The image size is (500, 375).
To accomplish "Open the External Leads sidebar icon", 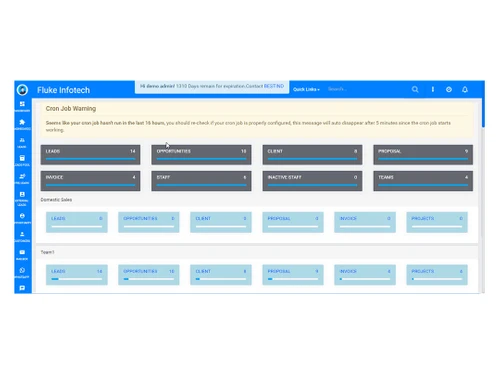I will (22, 194).
